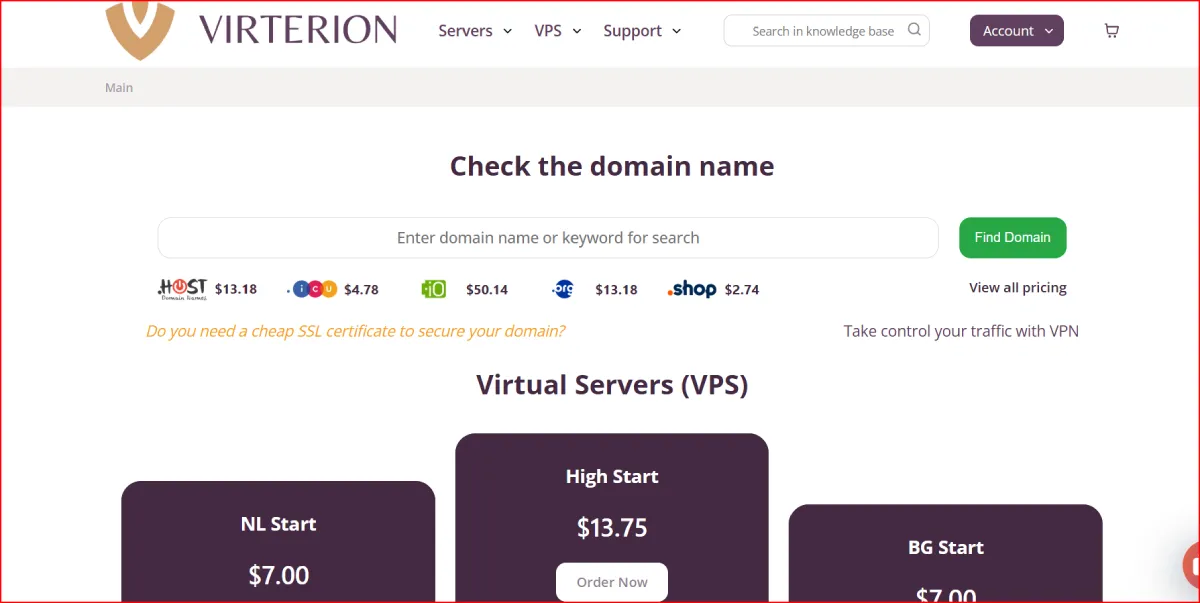1200x603 pixels.
Task: Open View all pricing link
Action: 1018,288
